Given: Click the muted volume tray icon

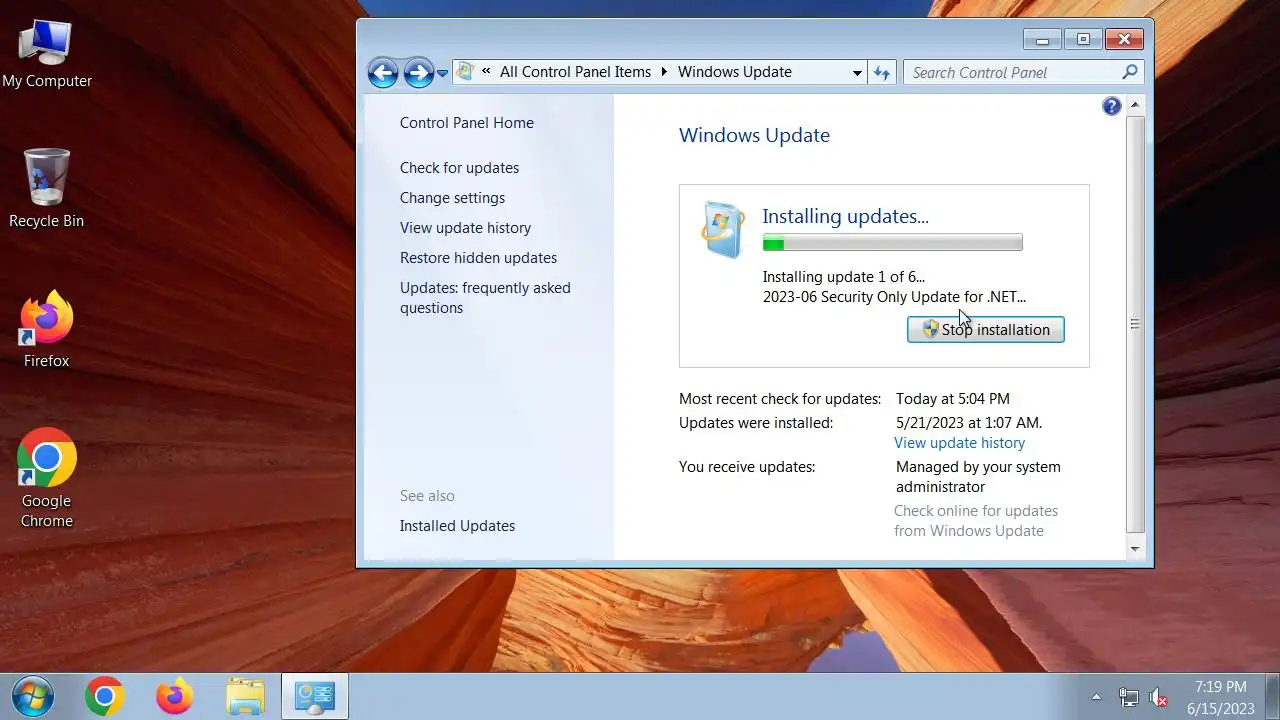Looking at the screenshot, I should pyautogui.click(x=1158, y=697).
